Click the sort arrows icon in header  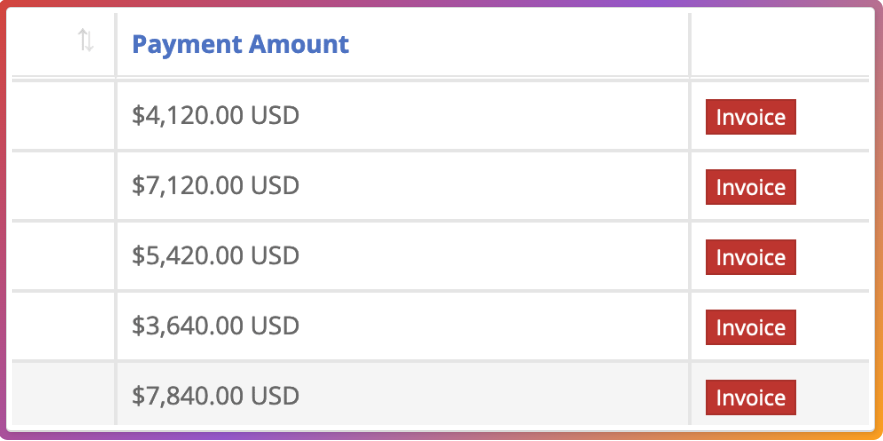[86, 42]
